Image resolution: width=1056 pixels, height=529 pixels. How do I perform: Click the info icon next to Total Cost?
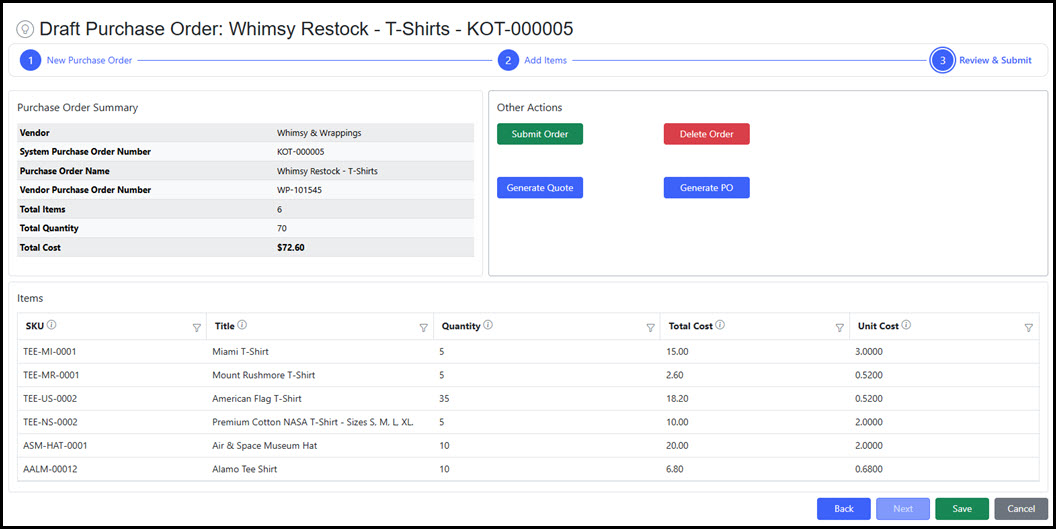click(x=720, y=325)
